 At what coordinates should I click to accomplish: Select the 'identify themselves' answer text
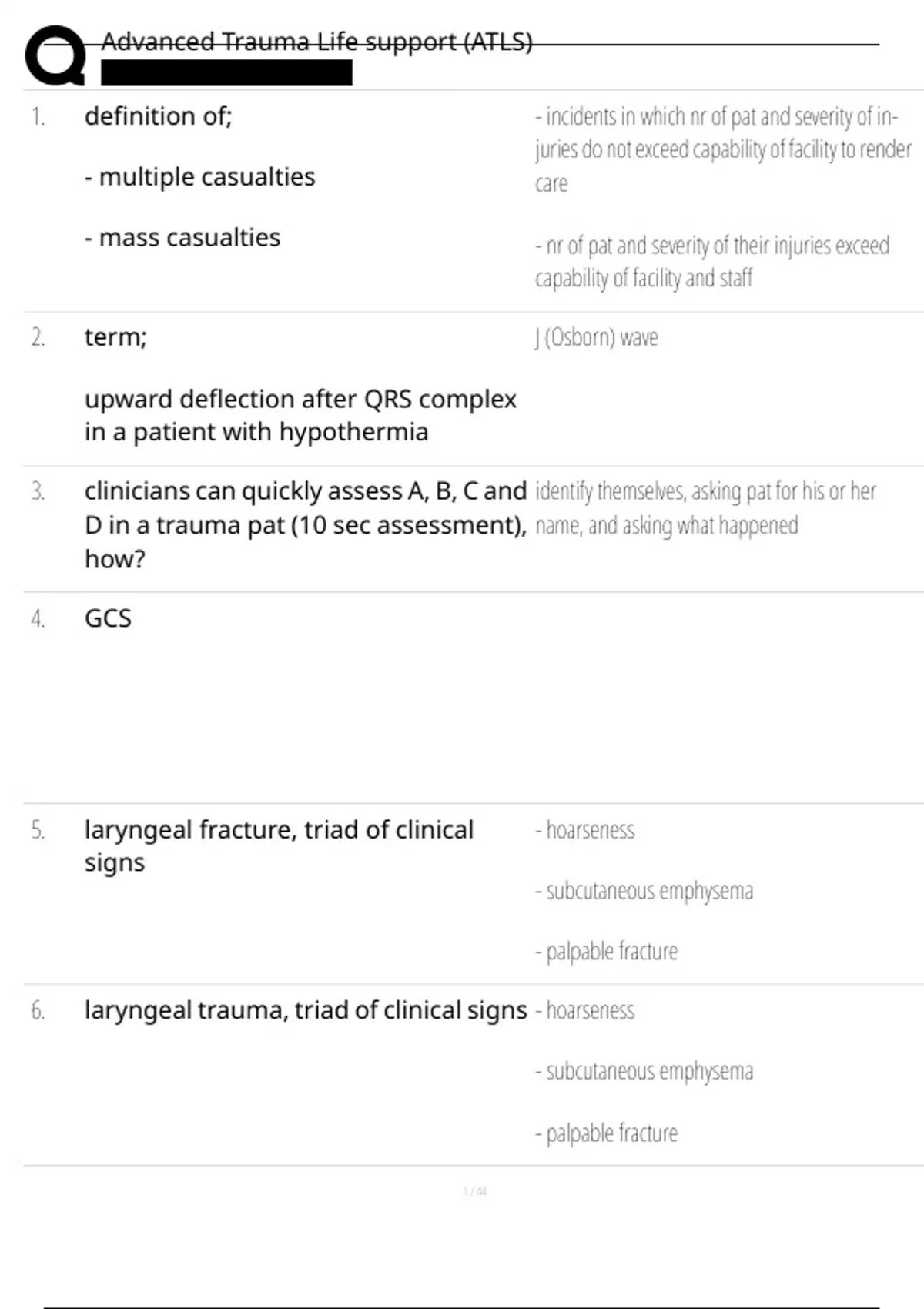705,508
